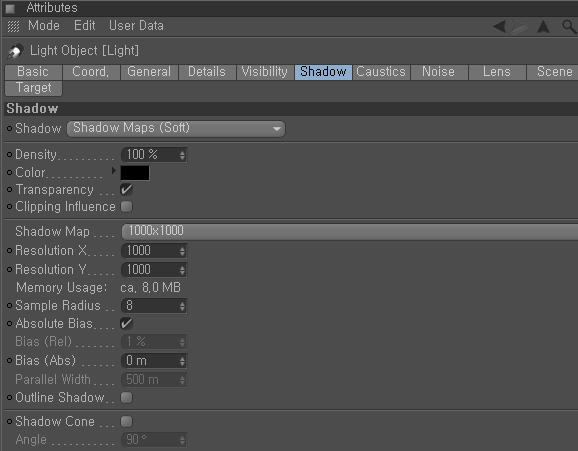The height and width of the screenshot is (451, 578).
Task: Click the Sample Radius value field
Action: [x=154, y=306]
